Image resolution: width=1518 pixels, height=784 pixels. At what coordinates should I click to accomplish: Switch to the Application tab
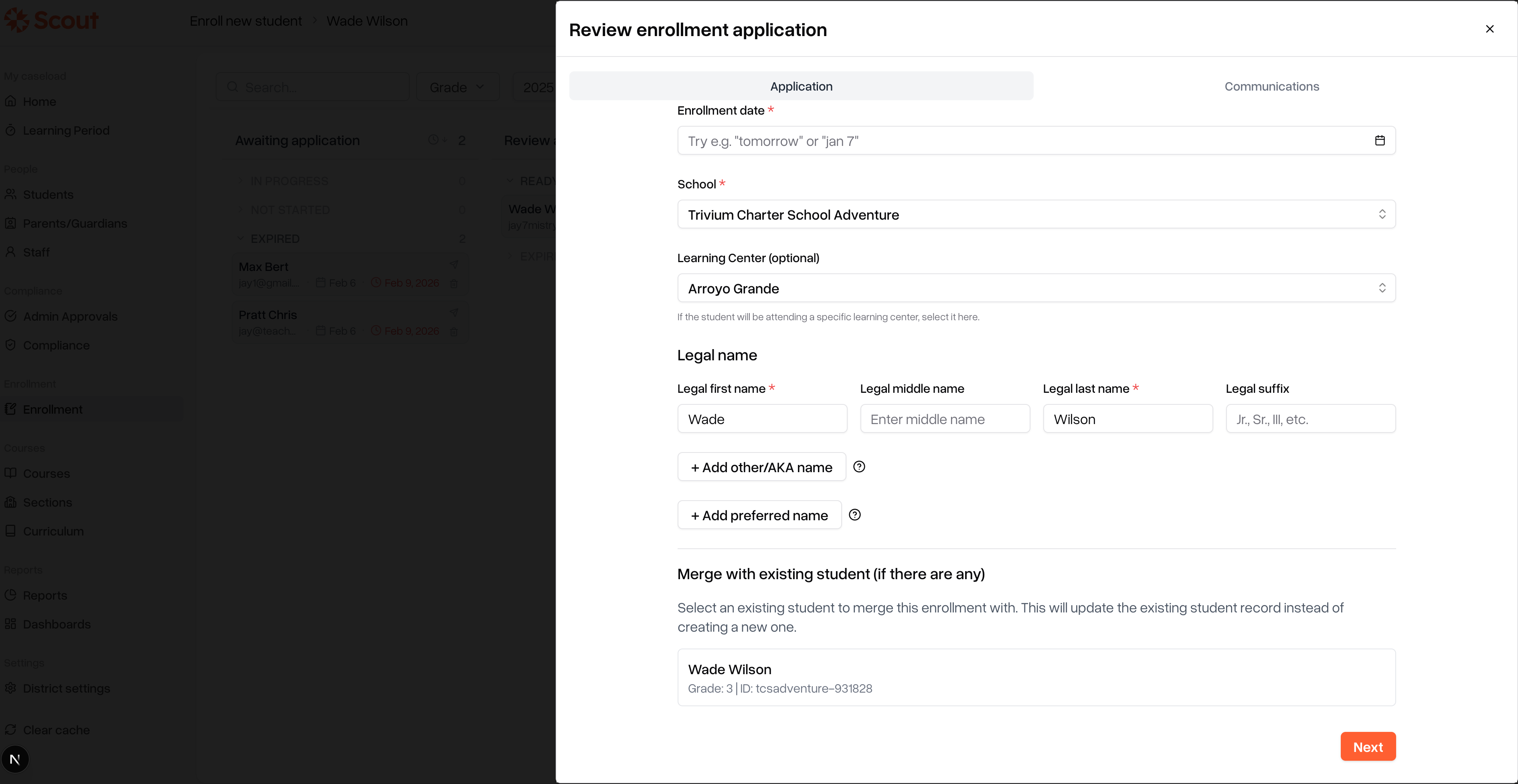pos(801,86)
